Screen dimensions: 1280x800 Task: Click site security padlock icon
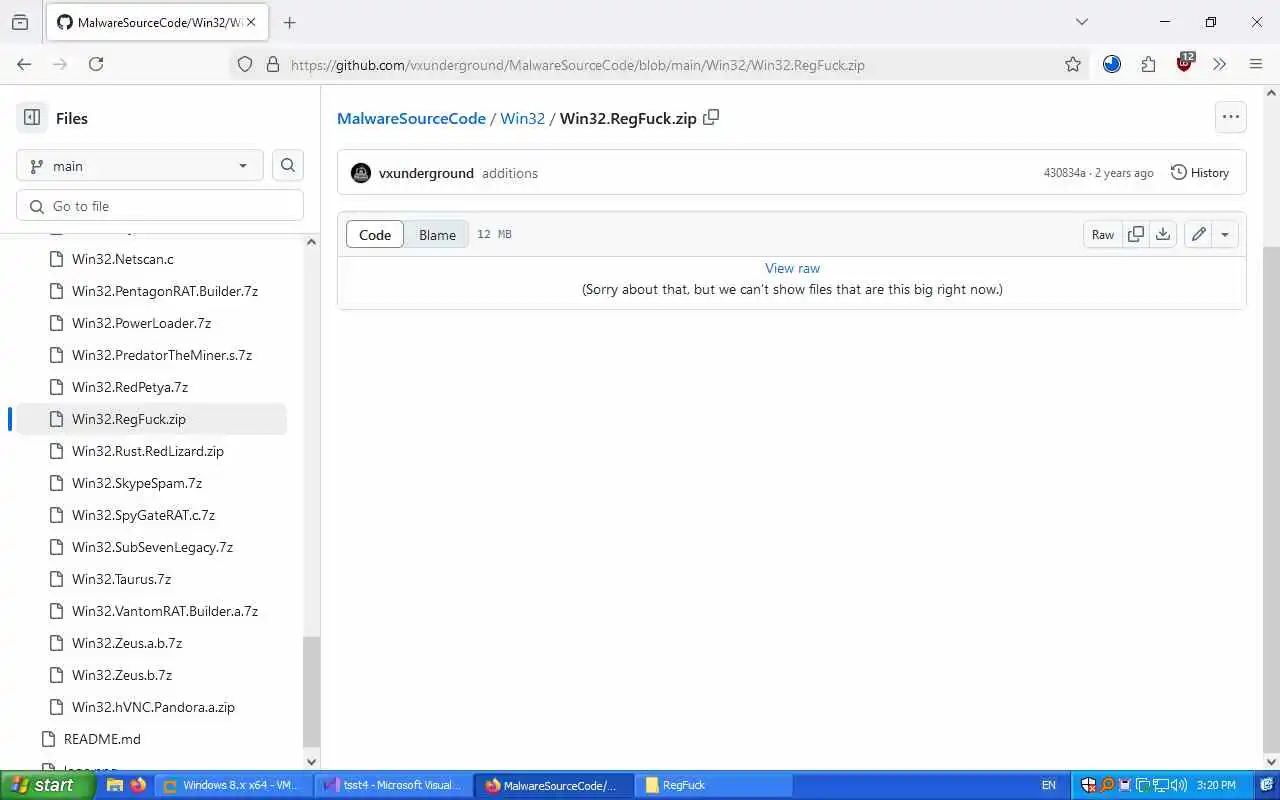pos(272,64)
